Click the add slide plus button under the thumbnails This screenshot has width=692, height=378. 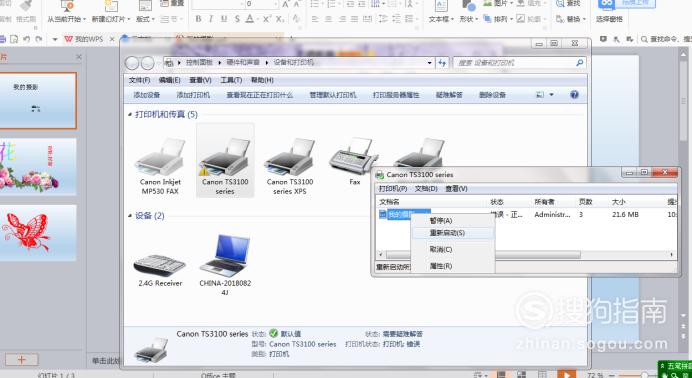tap(22, 360)
